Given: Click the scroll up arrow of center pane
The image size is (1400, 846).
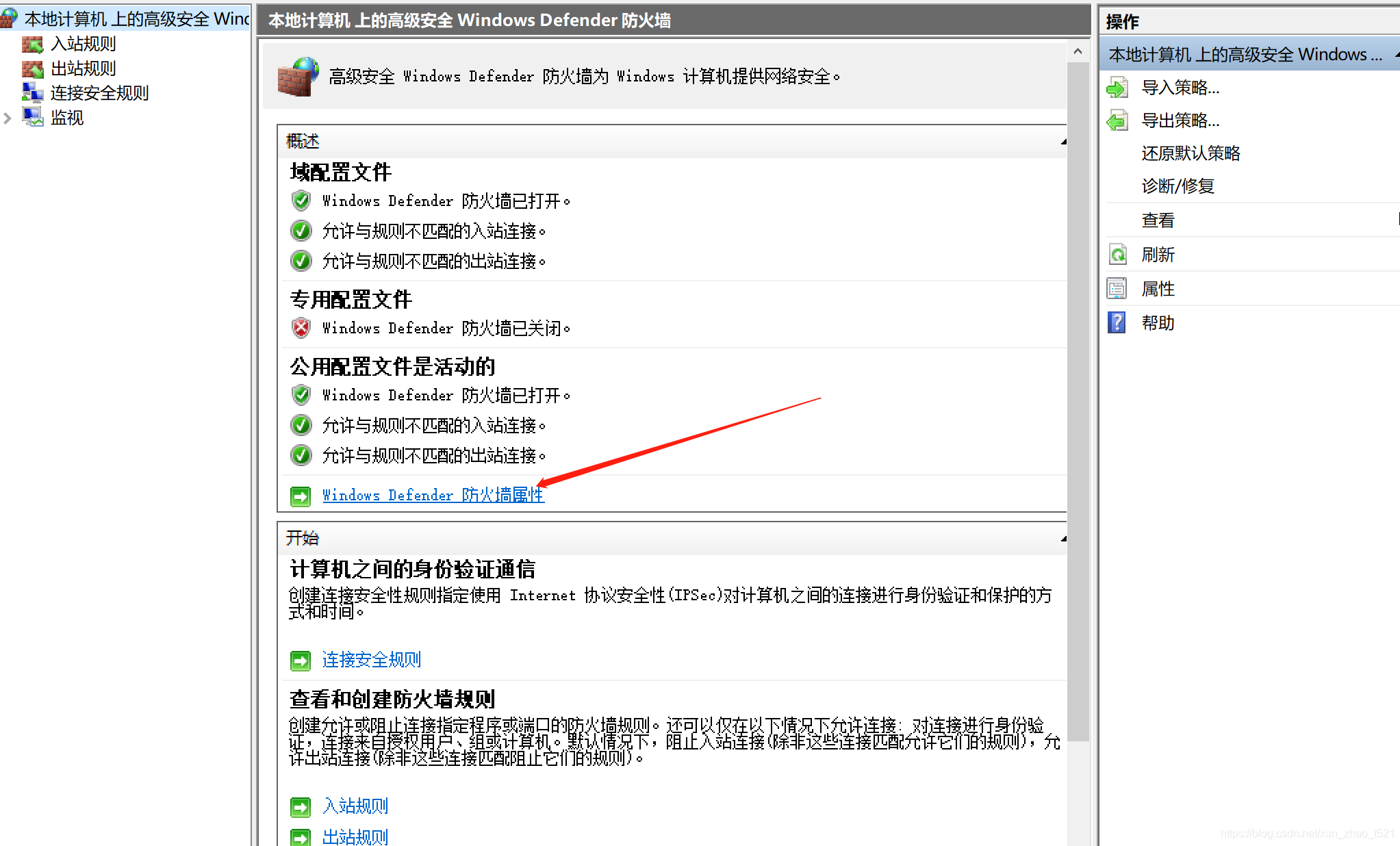Looking at the screenshot, I should click(x=1078, y=51).
